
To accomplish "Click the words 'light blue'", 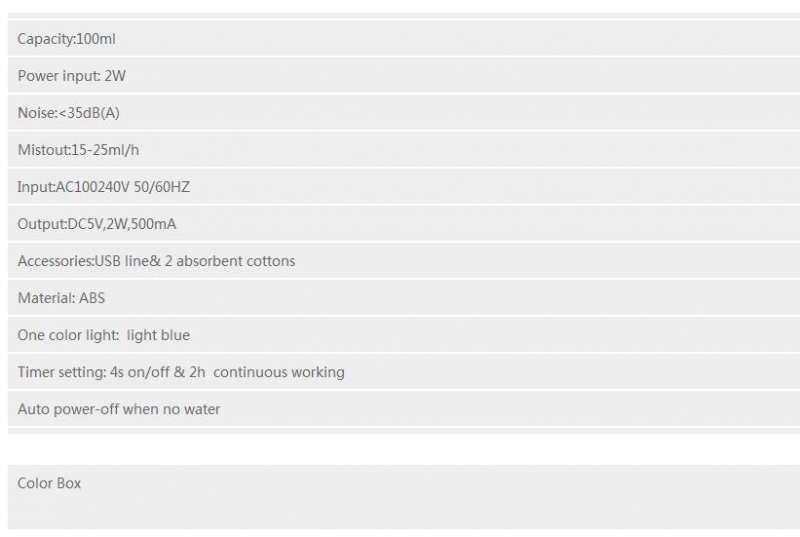I will pos(158,335).
